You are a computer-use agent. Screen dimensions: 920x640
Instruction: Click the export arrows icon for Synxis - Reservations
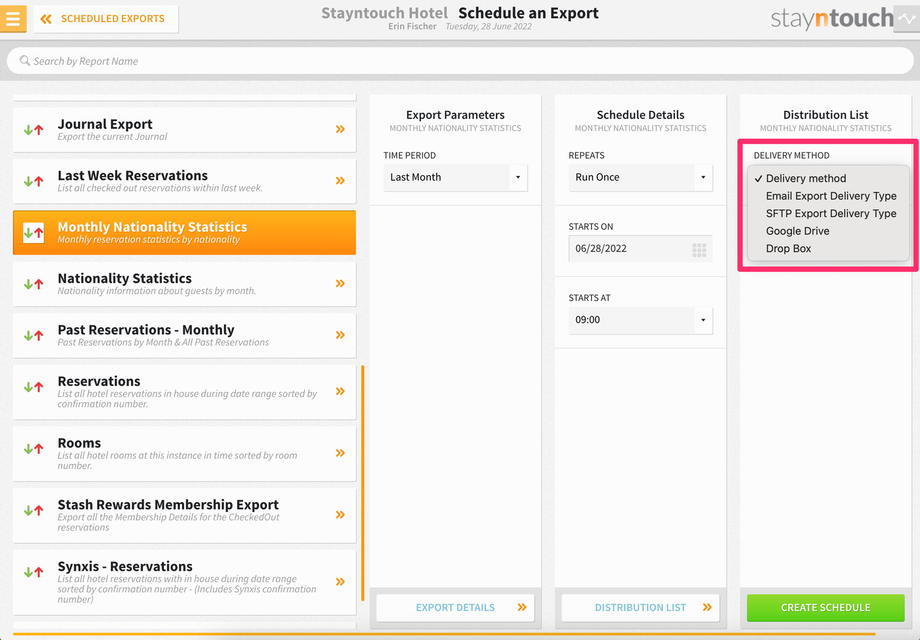pos(33,572)
